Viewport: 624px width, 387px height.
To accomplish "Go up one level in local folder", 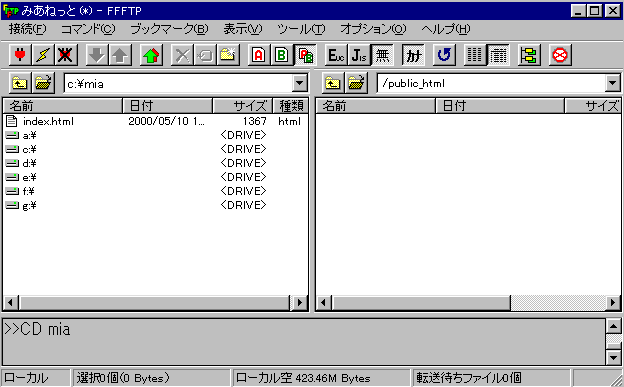I will click(x=20, y=83).
